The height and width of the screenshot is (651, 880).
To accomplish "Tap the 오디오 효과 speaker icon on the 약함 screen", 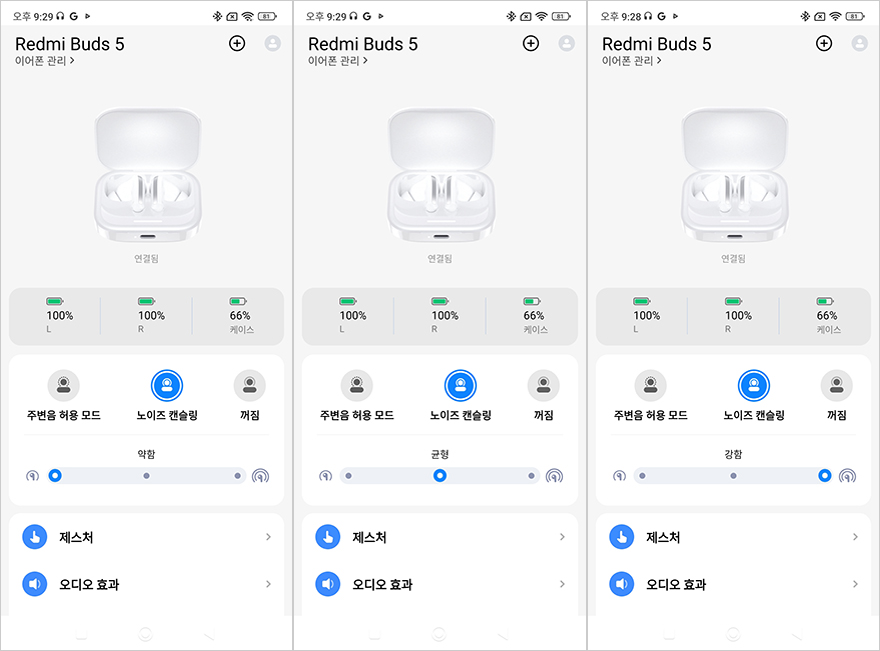I will [35, 584].
